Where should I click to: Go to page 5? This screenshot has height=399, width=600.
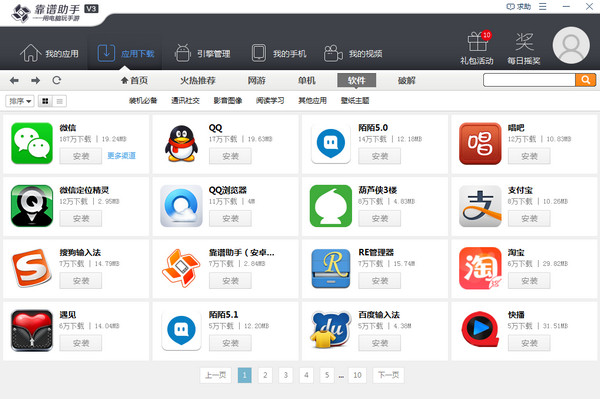pyautogui.click(x=327, y=375)
